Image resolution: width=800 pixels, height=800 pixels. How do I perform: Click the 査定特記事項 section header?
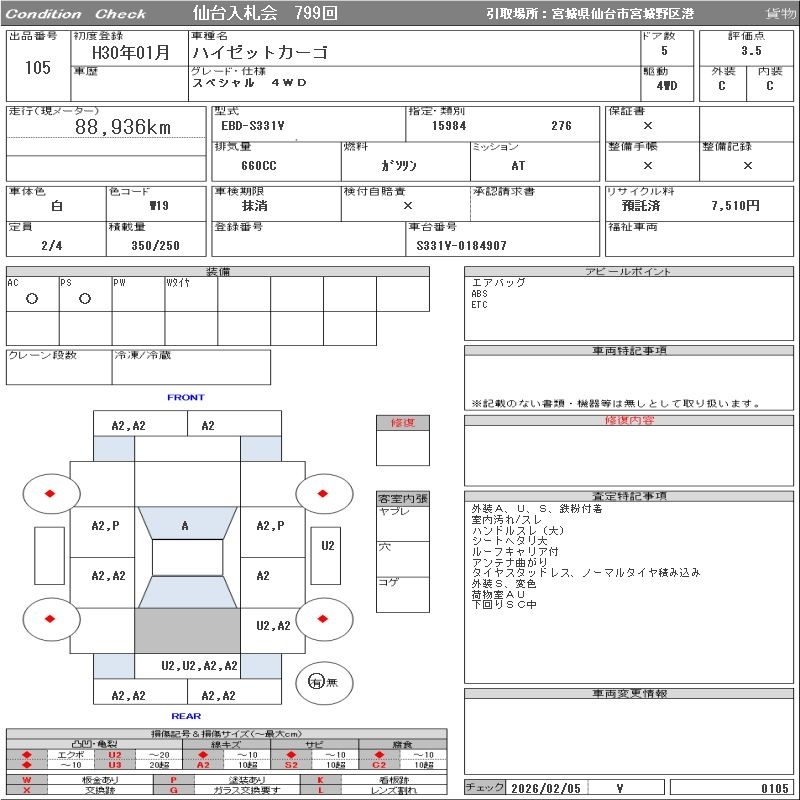[x=629, y=496]
